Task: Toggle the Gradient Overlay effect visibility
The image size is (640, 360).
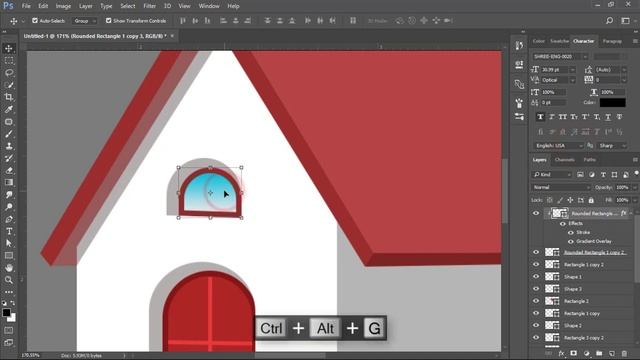Action: tap(571, 242)
